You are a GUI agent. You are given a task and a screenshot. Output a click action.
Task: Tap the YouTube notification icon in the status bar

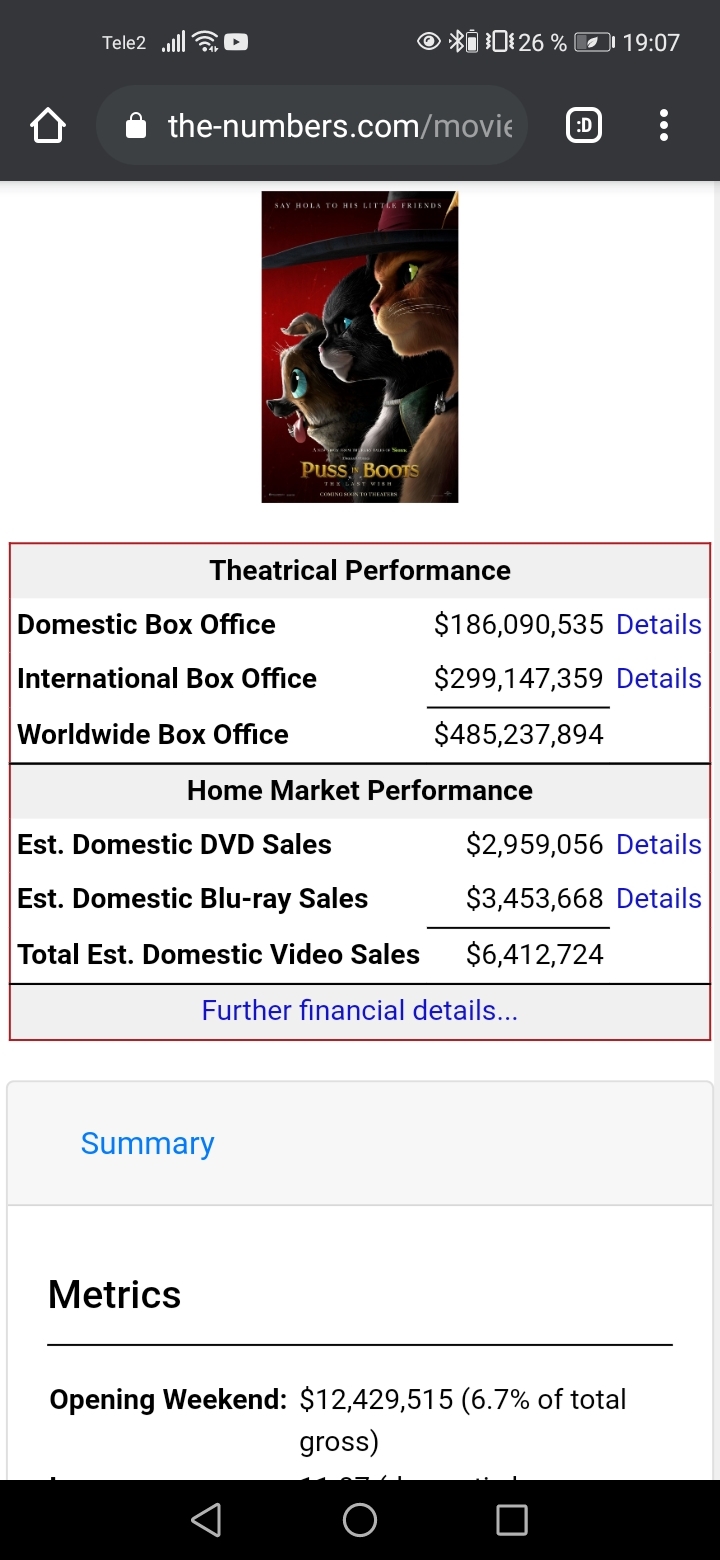[x=237, y=42]
